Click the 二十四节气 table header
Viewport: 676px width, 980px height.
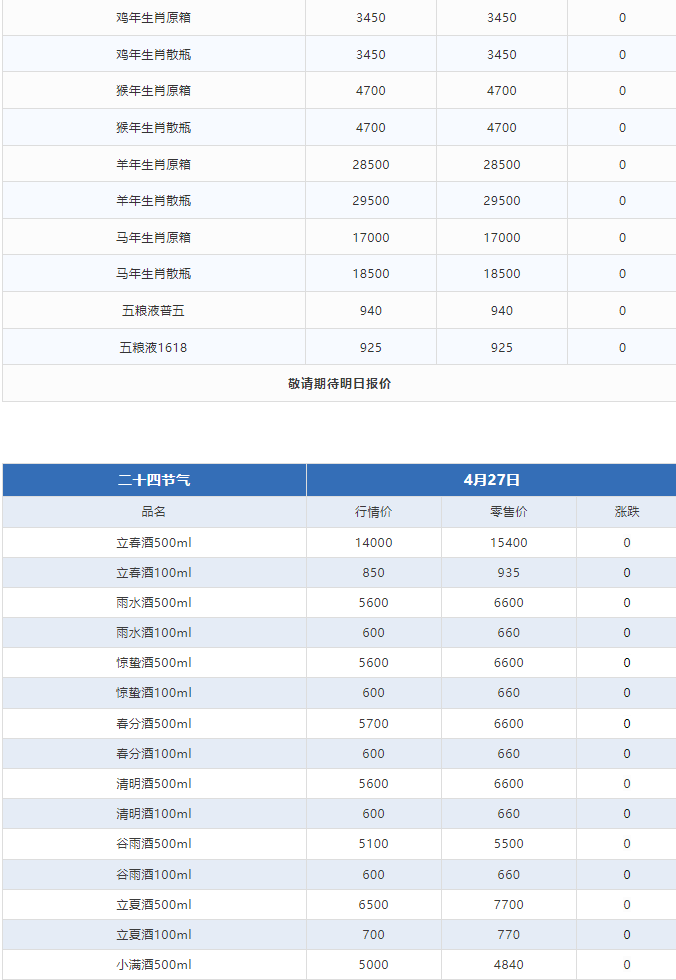(154, 480)
